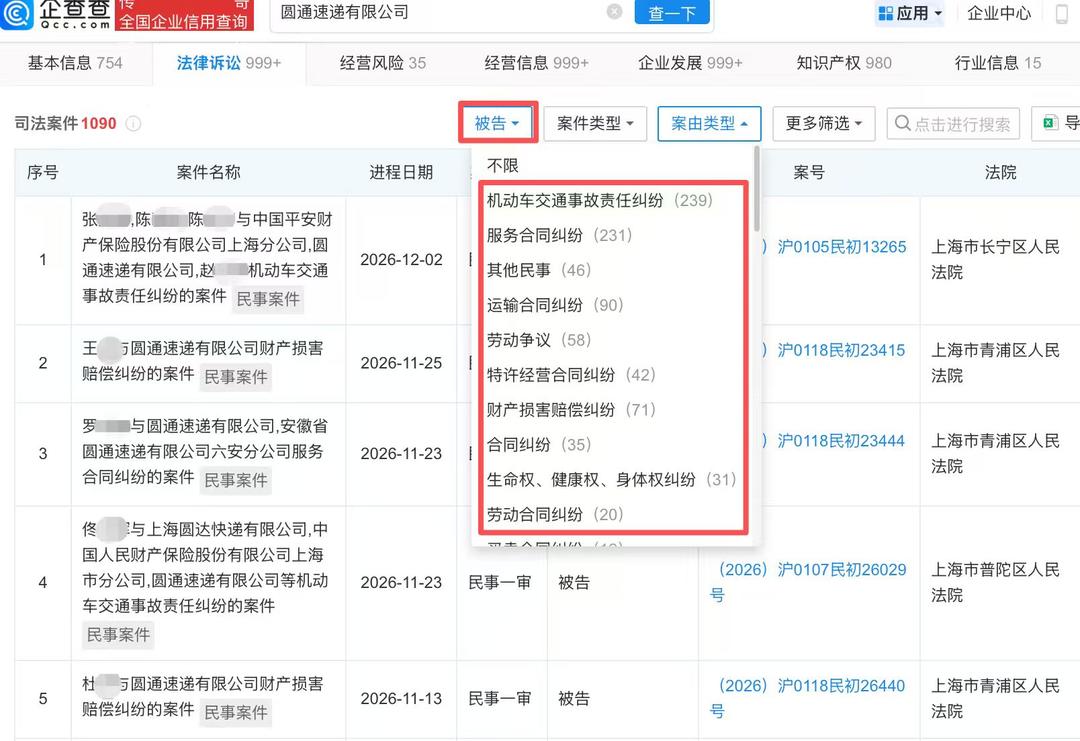Click the 民事案件 tag in row 1
Viewport: 1080px width, 741px height.
coord(268,299)
